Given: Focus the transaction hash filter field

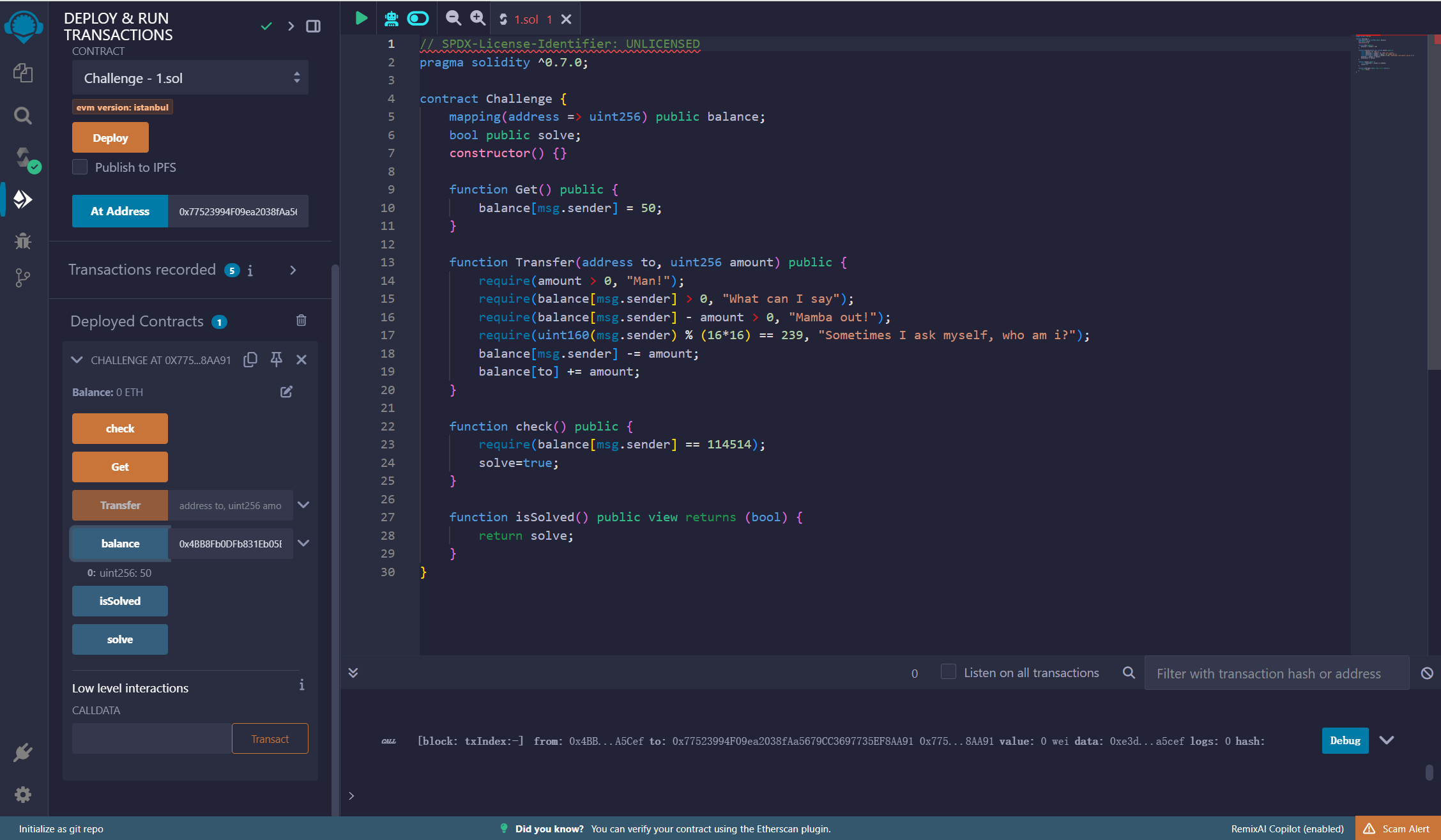Looking at the screenshot, I should coord(1277,673).
